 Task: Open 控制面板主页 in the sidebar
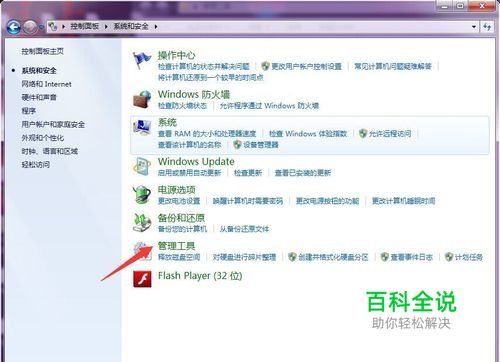(x=43, y=51)
